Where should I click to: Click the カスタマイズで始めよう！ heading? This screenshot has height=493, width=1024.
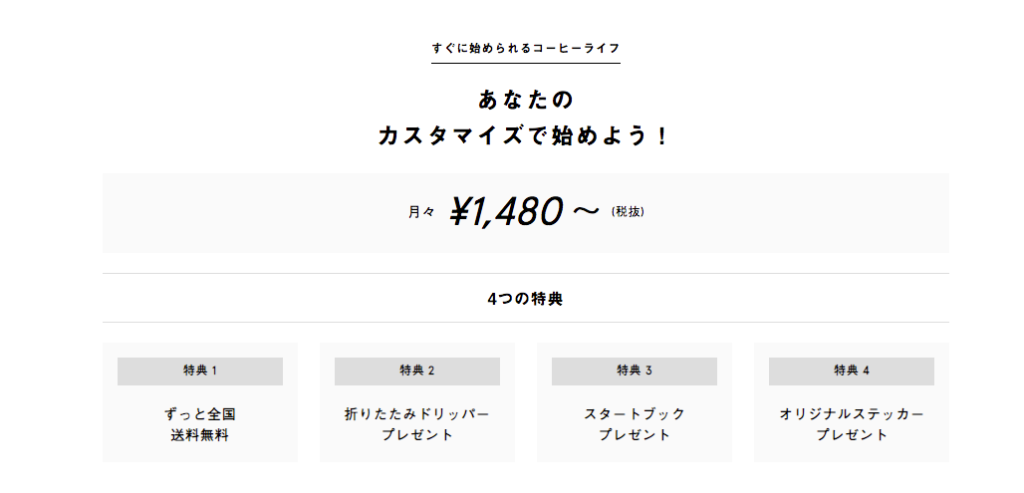[x=524, y=137]
